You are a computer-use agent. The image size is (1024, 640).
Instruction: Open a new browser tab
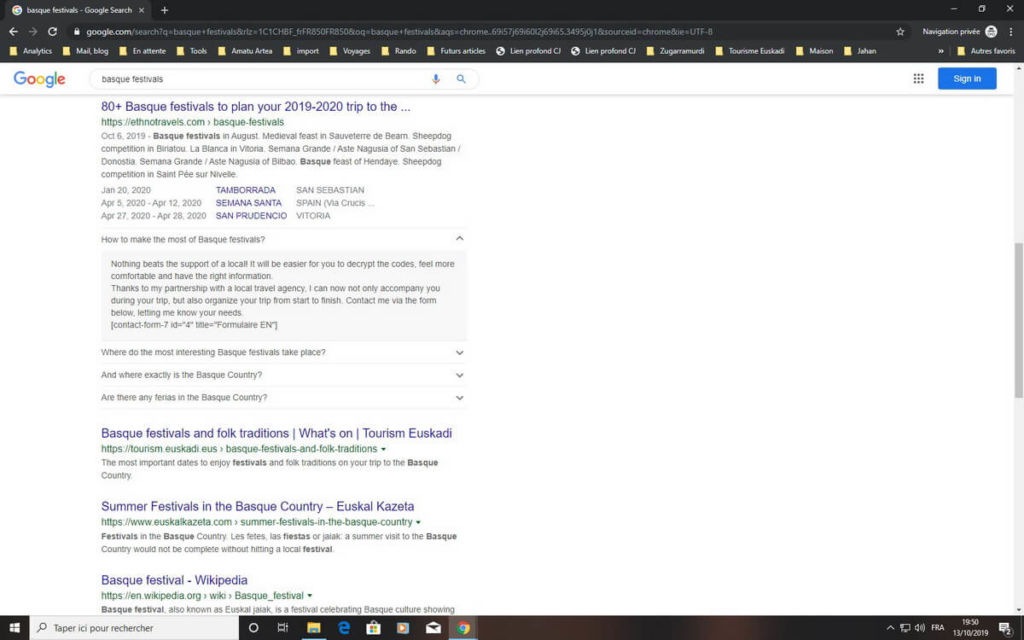pos(165,10)
